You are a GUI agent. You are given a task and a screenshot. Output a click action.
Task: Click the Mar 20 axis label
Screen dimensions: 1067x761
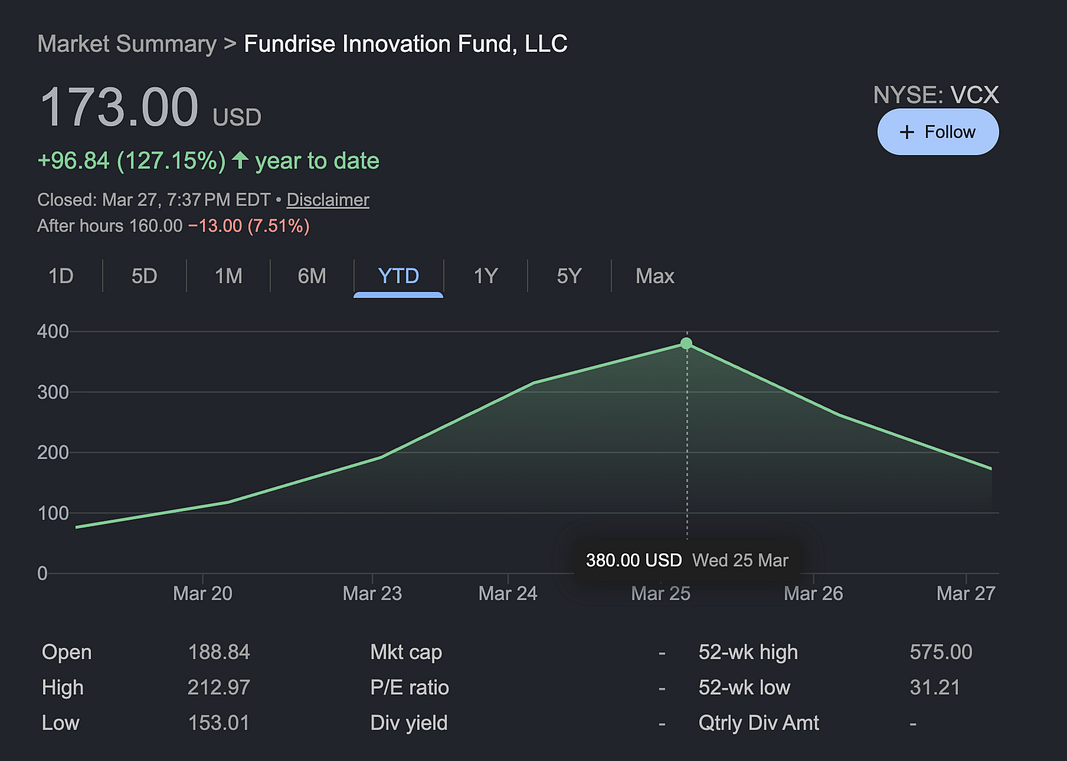click(203, 594)
